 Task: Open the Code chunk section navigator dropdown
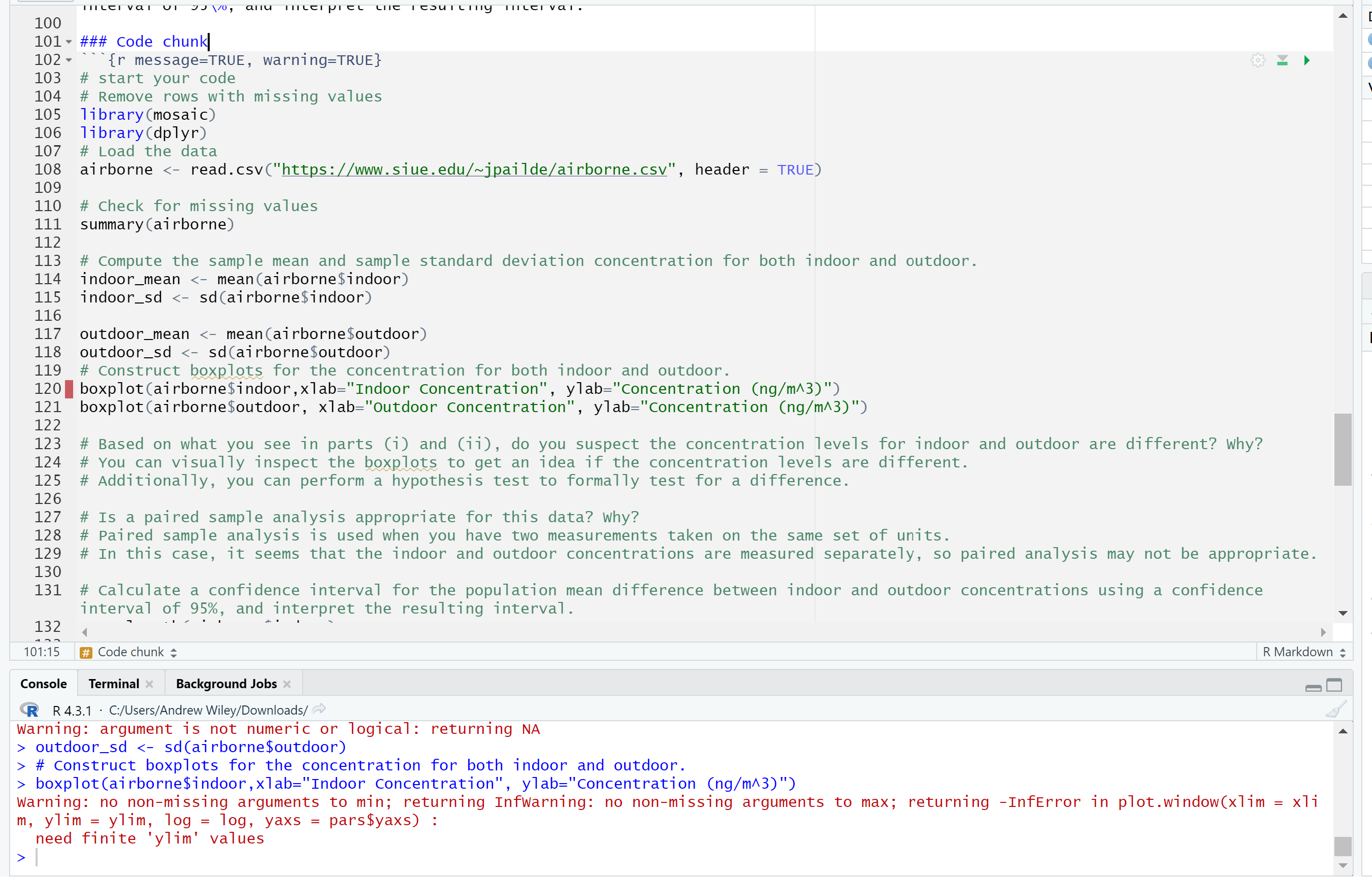pos(131,652)
